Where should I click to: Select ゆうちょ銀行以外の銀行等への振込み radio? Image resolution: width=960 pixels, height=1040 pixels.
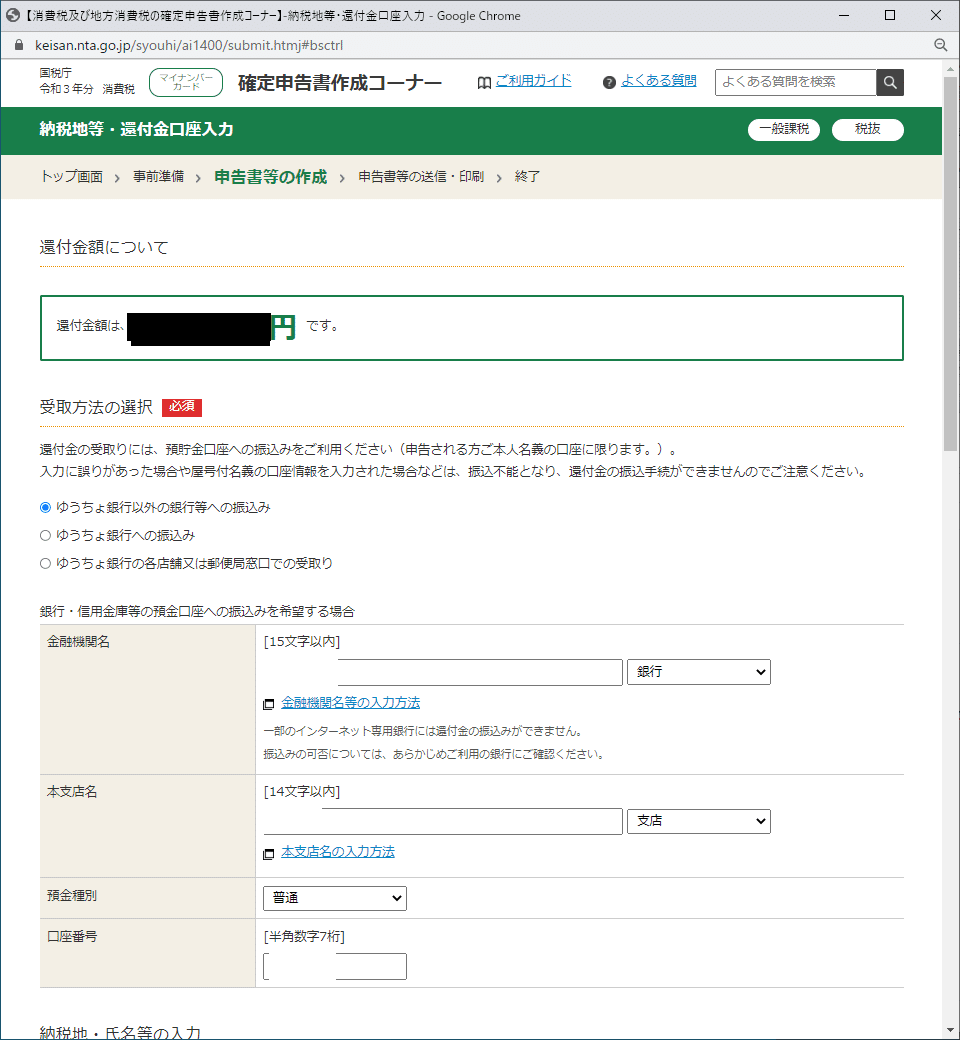click(x=45, y=507)
